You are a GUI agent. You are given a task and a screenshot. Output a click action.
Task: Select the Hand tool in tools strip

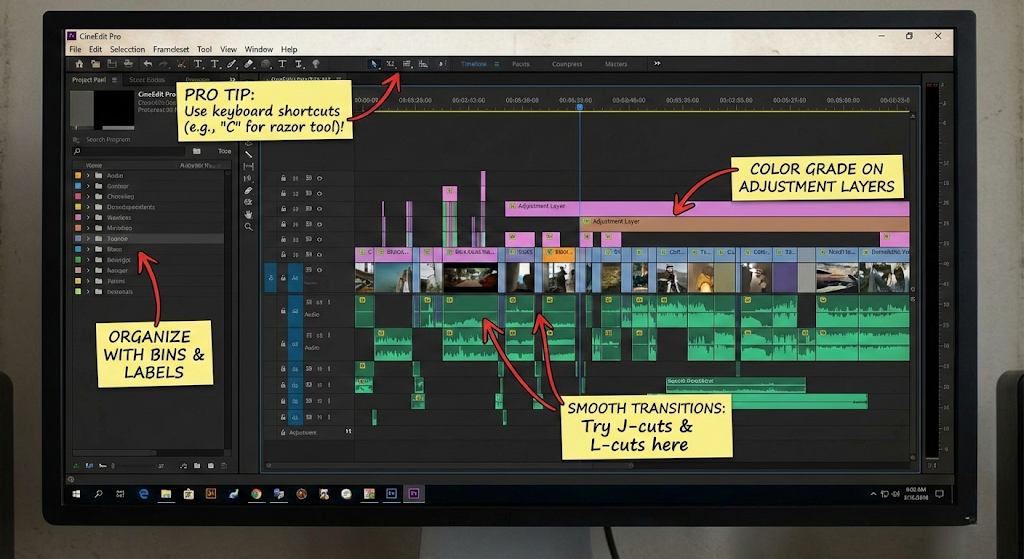click(249, 214)
